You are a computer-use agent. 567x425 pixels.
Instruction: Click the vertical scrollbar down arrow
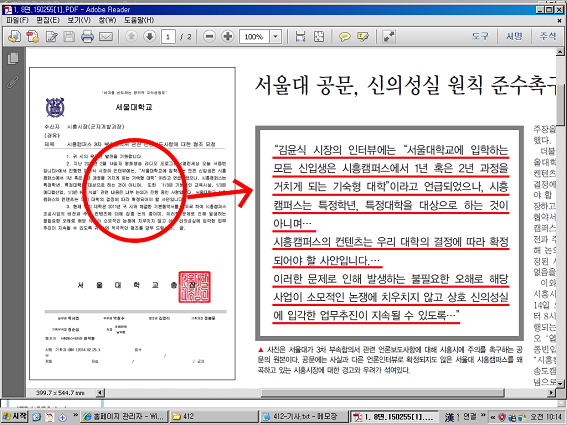click(560, 383)
